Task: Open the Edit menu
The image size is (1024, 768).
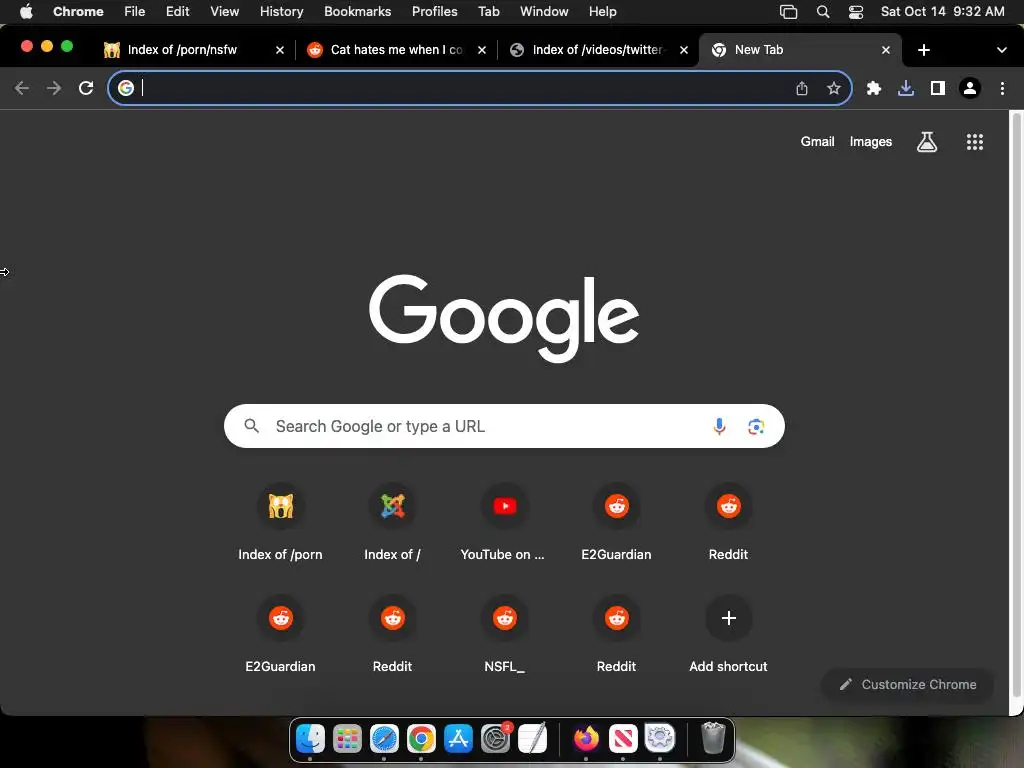Action: [177, 12]
